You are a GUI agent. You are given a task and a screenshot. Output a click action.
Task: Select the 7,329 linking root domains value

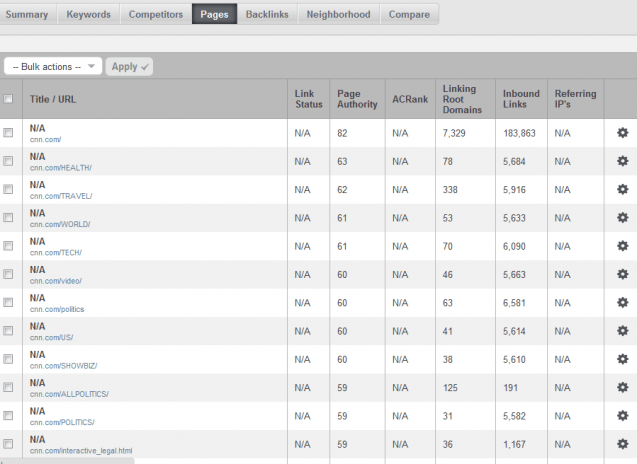pyautogui.click(x=454, y=133)
